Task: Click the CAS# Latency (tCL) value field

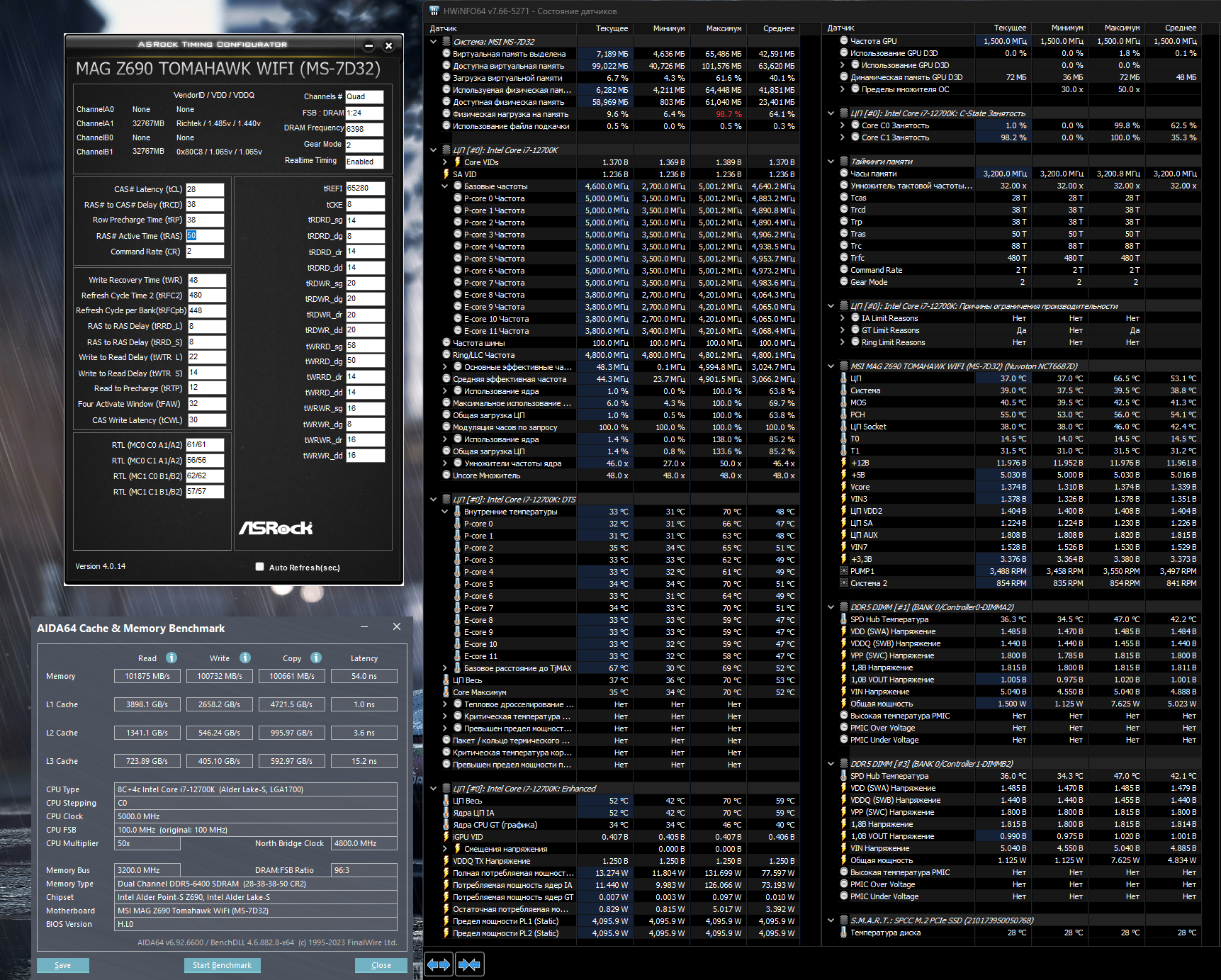Action: 205,189
